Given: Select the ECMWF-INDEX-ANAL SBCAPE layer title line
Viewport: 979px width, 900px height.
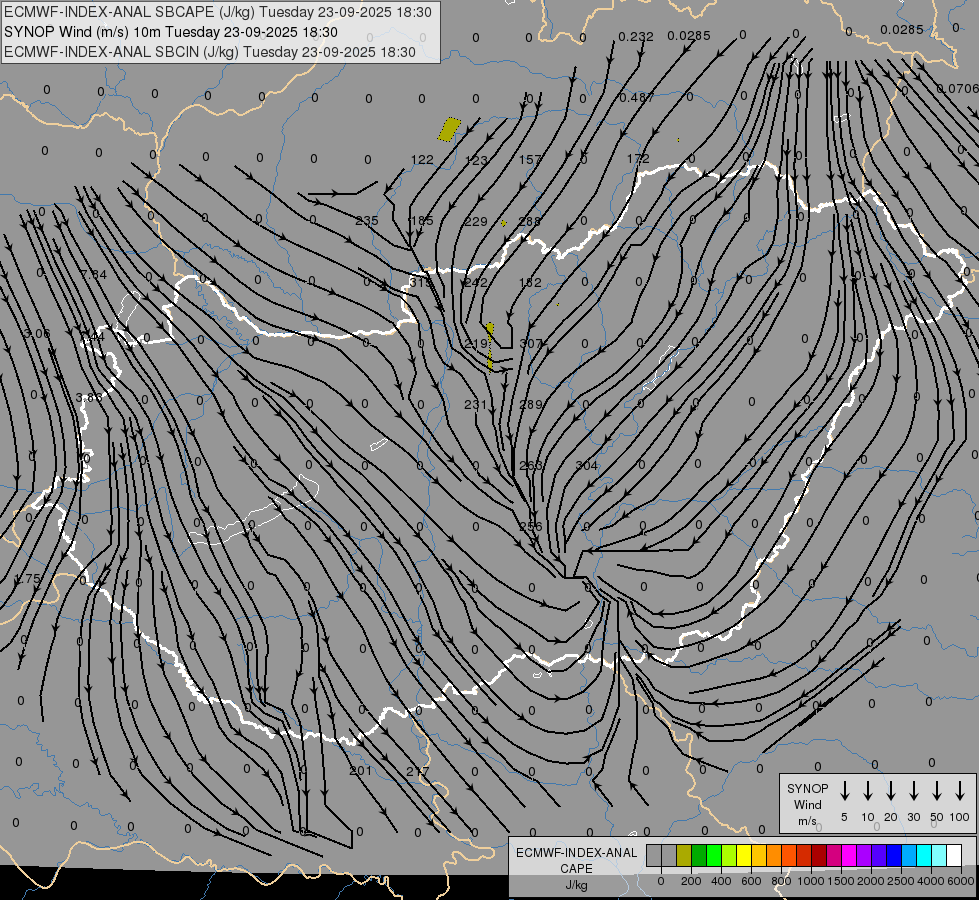Looking at the screenshot, I should tap(218, 13).
